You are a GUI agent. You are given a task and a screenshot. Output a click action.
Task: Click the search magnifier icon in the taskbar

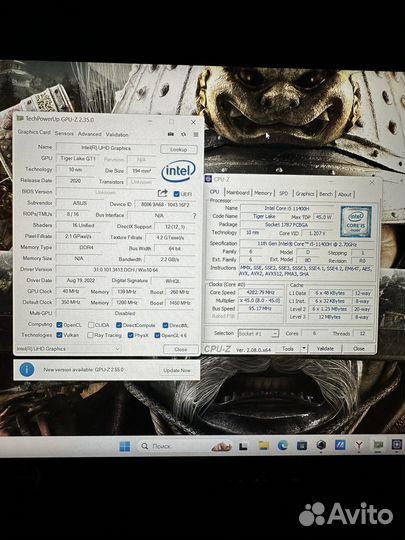[x=145, y=446]
